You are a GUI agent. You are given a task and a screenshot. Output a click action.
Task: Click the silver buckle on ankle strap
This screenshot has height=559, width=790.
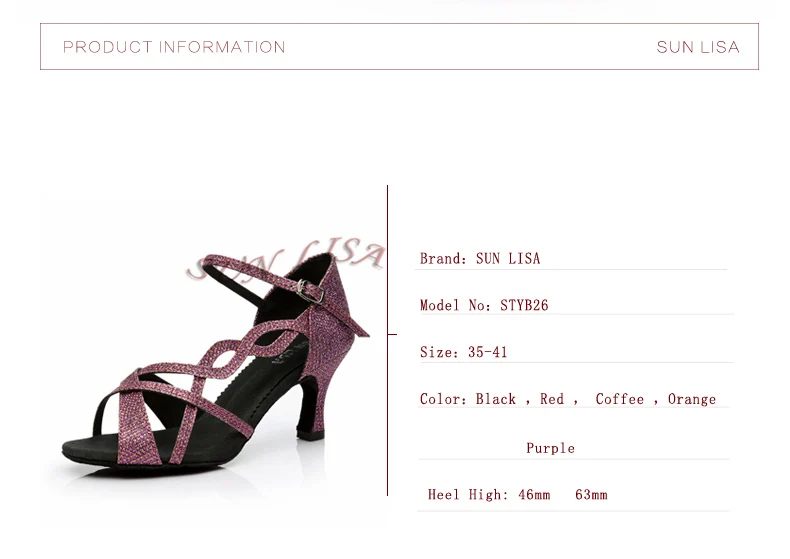pyautogui.click(x=309, y=291)
